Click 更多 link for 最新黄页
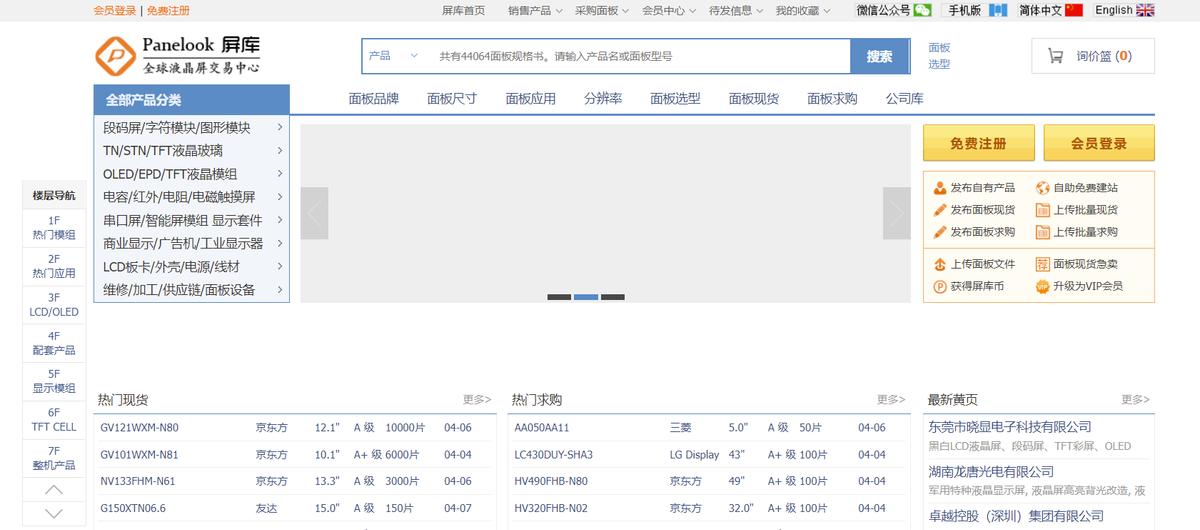This screenshot has width=1200, height=530. tap(1135, 399)
